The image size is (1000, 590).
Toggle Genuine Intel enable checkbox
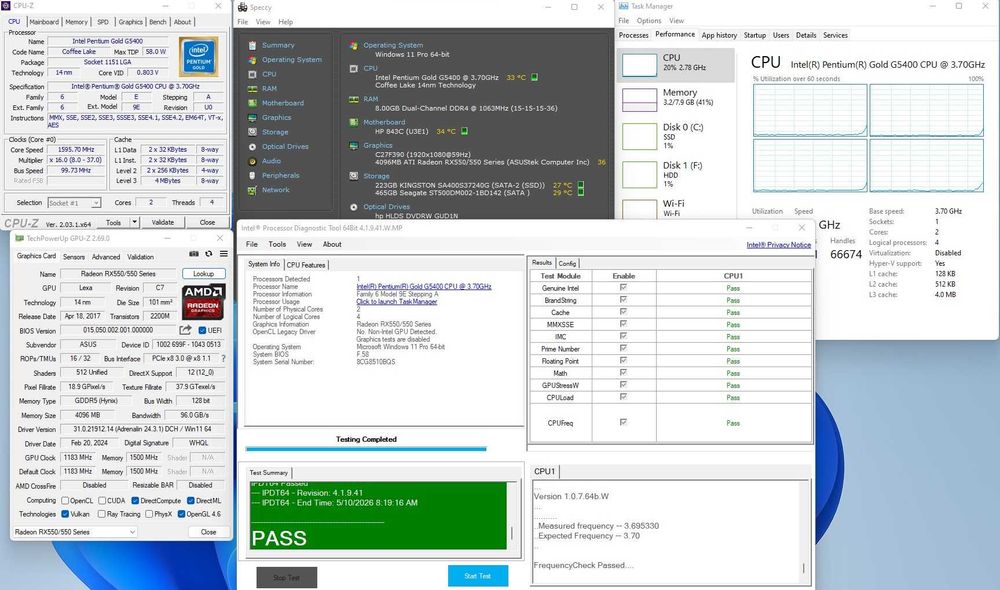coord(623,288)
